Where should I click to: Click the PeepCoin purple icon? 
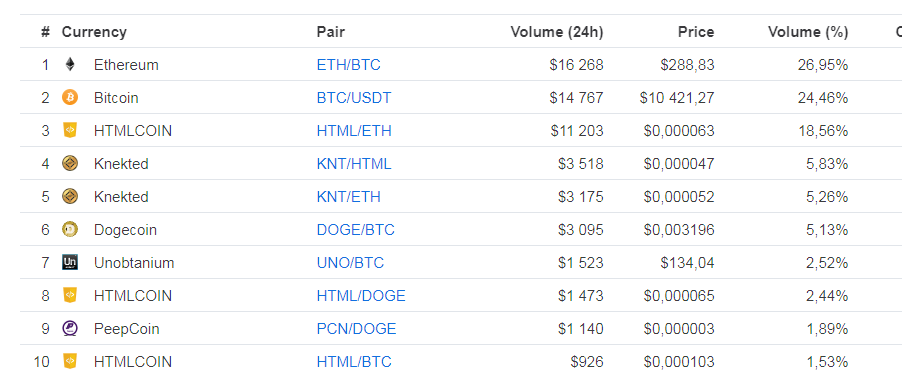click(x=70, y=329)
